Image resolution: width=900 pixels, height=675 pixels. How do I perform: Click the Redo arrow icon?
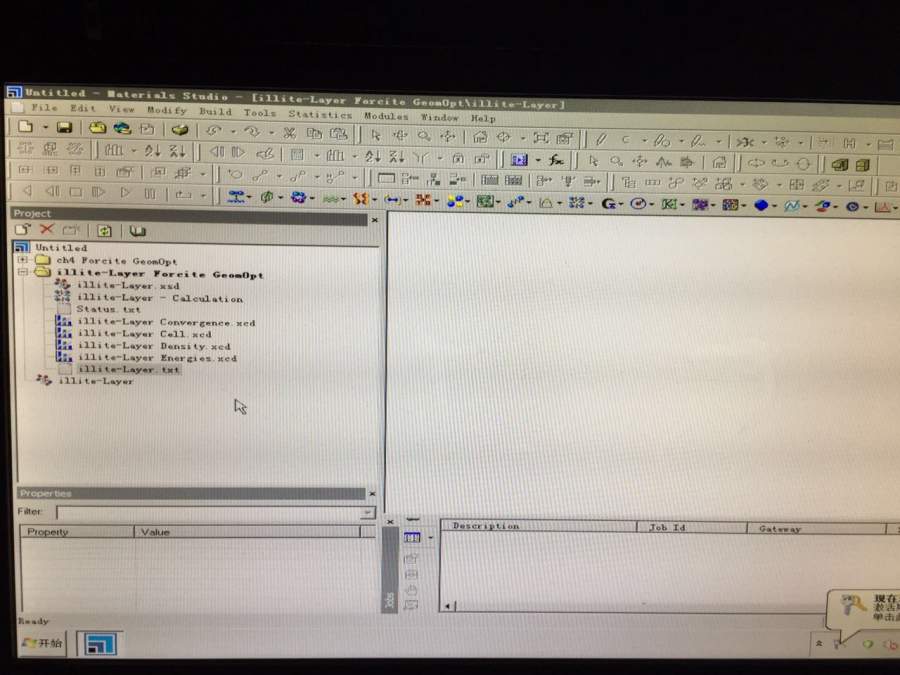[x=251, y=132]
